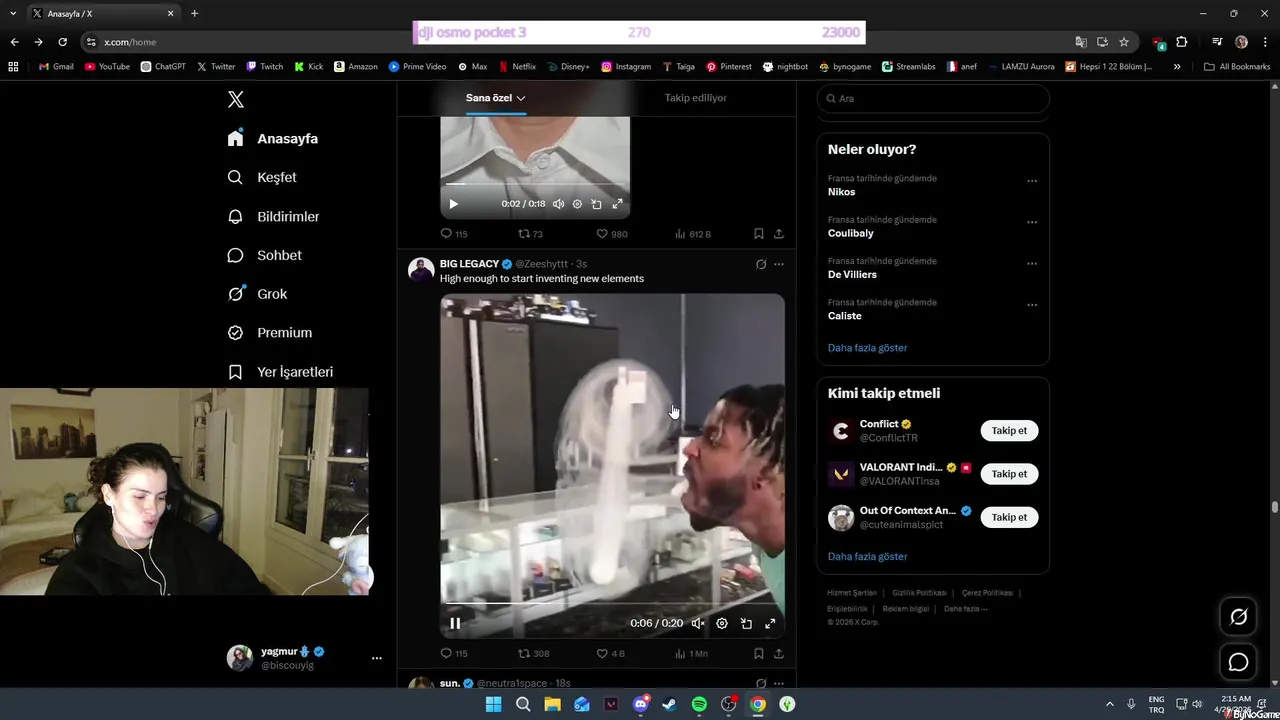This screenshot has width=1280, height=720.
Task: Open Sohbet messages
Action: (x=265, y=255)
